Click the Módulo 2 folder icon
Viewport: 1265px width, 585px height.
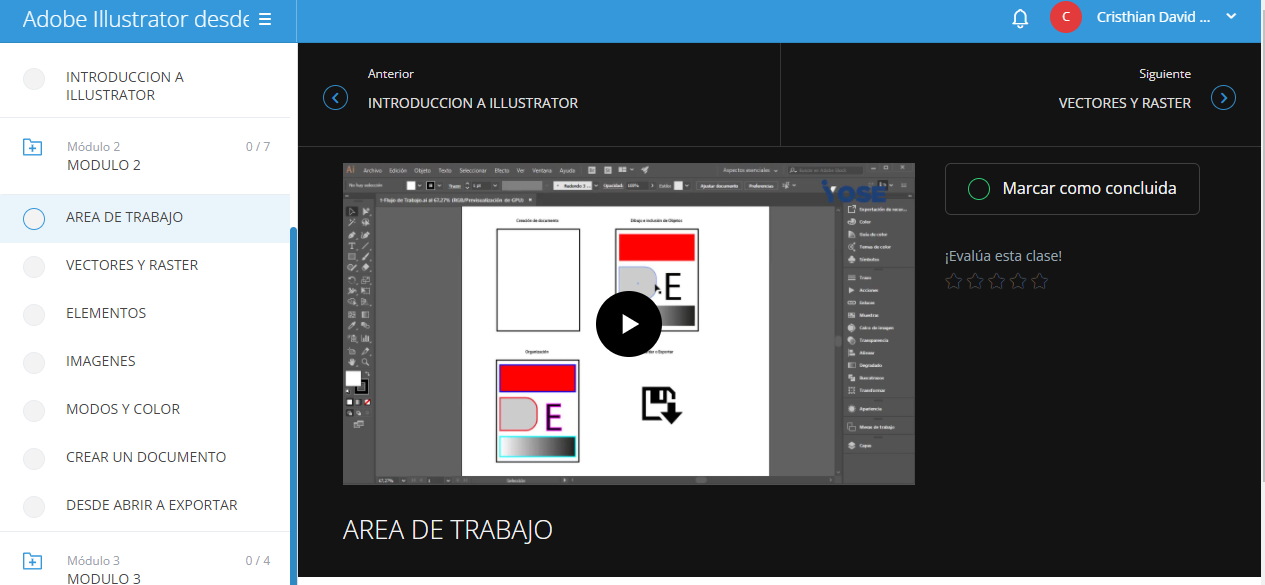pos(33,148)
